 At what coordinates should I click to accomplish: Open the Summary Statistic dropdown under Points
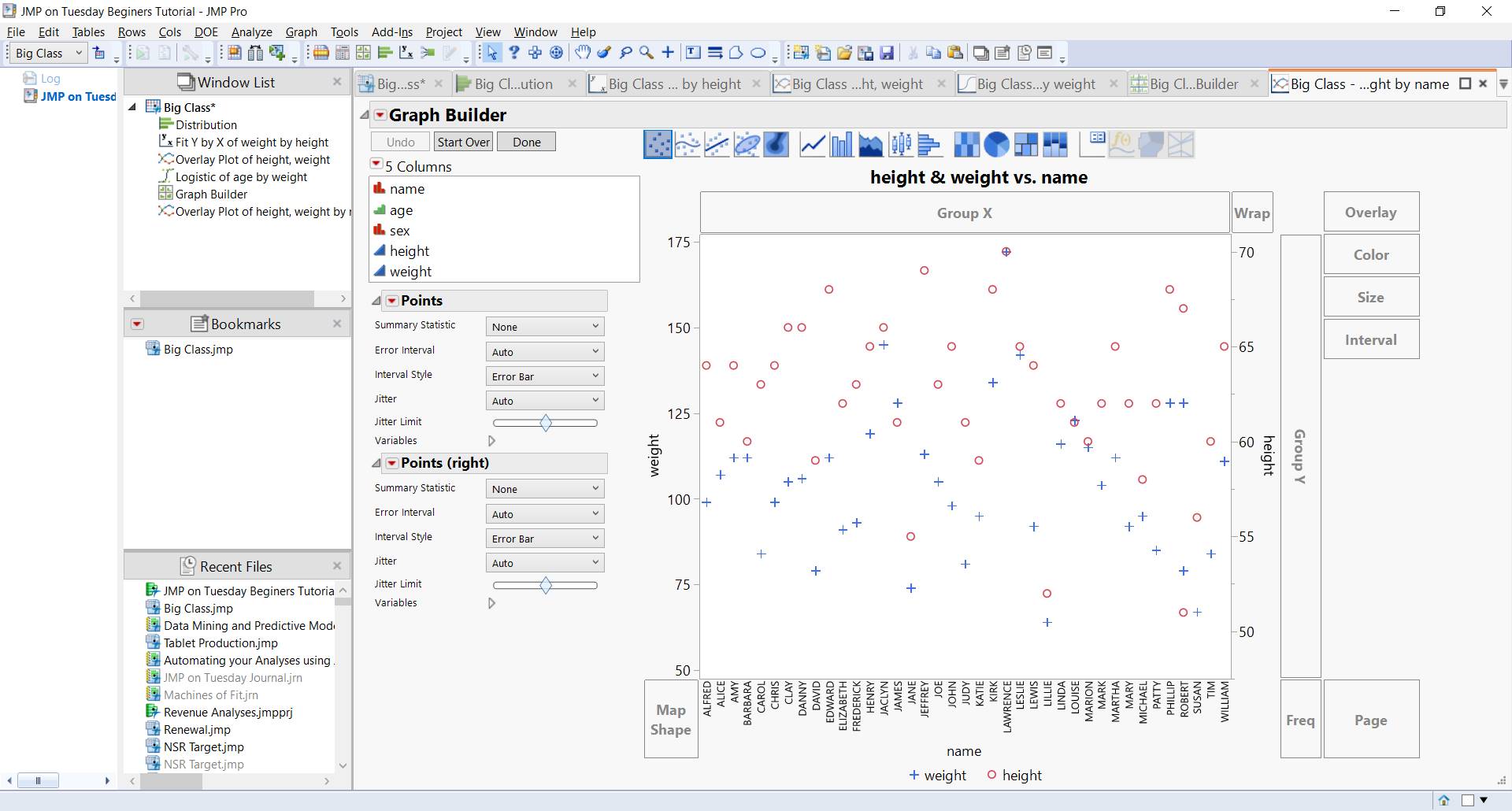click(544, 325)
